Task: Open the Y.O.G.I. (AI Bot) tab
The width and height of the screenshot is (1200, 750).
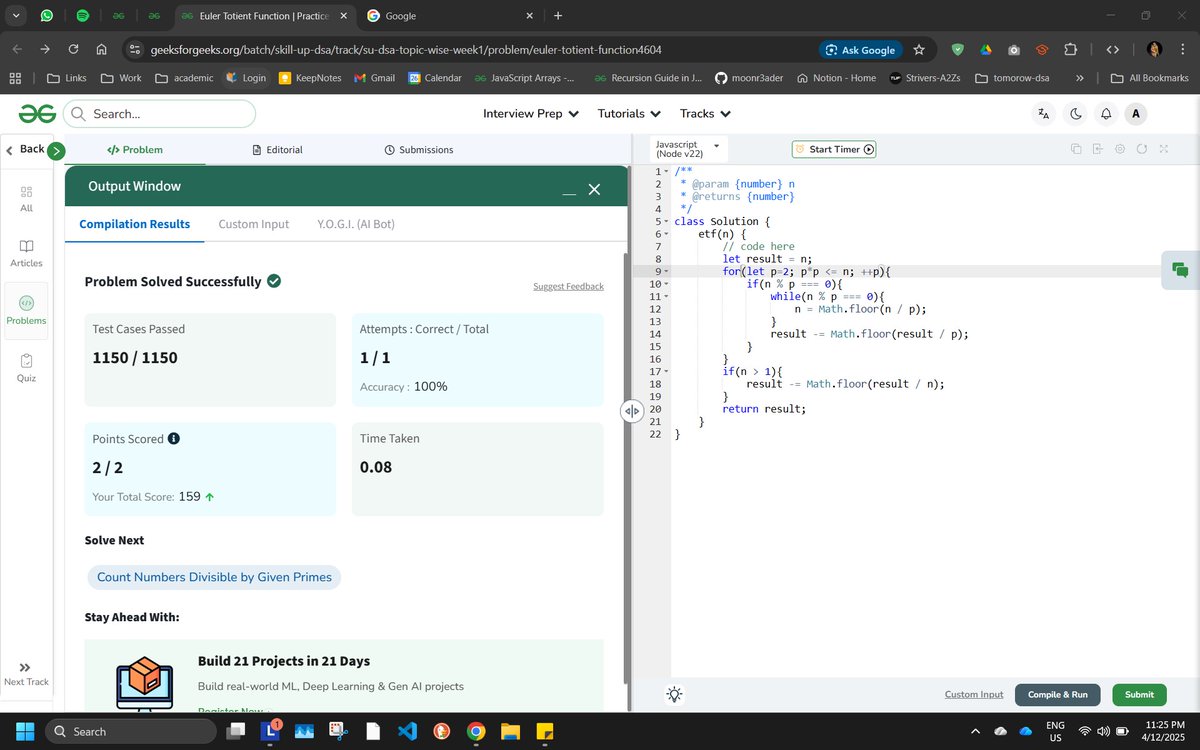Action: pos(356,224)
